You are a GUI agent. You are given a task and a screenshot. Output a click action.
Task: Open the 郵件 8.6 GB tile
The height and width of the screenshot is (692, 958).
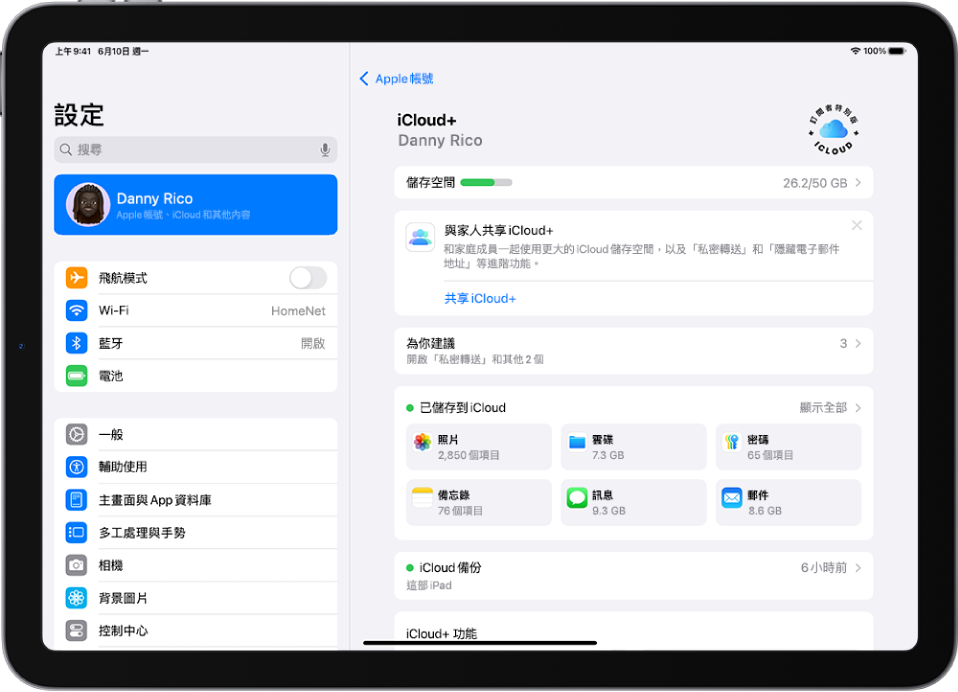point(788,503)
